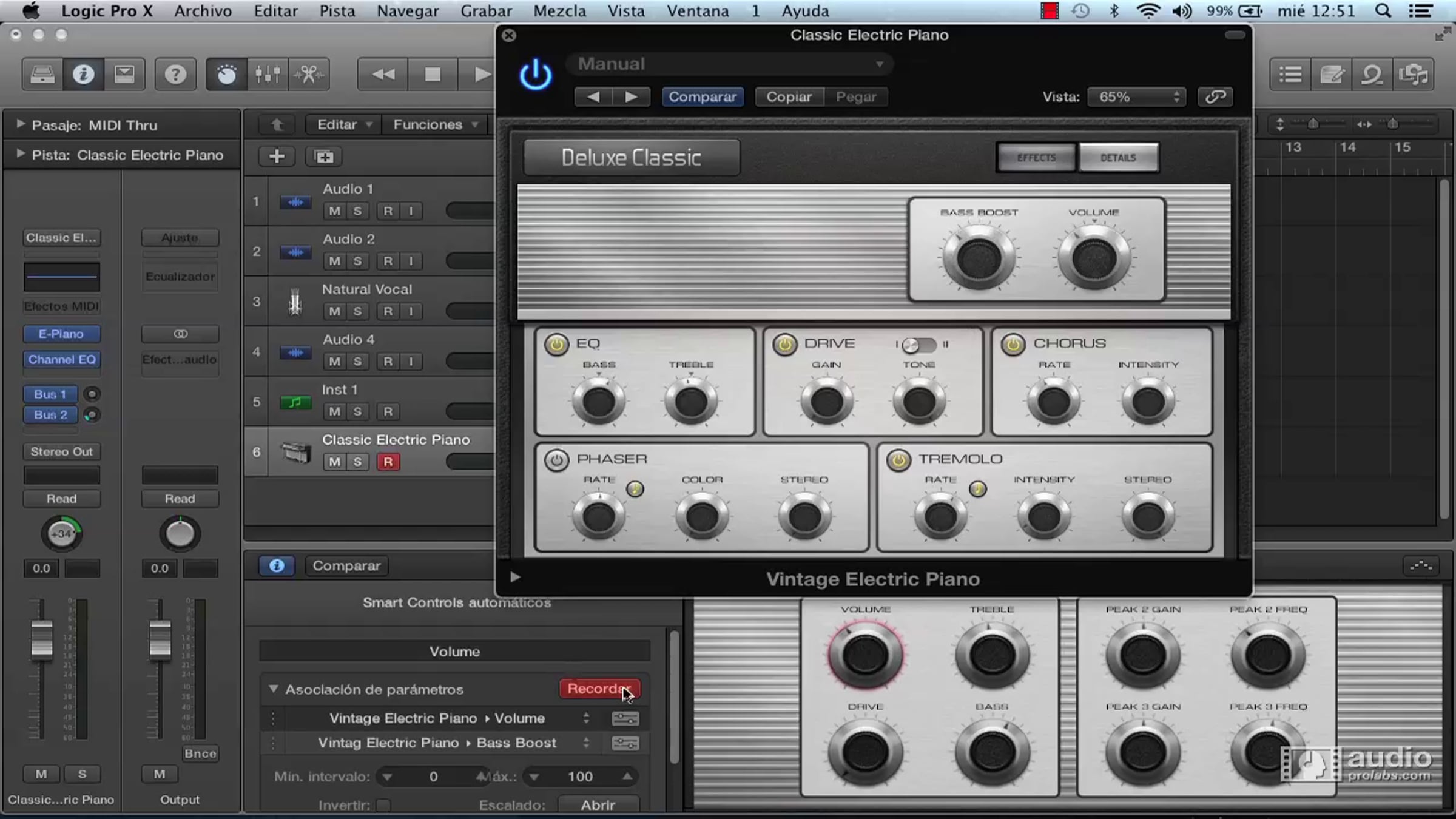The image size is (1456, 819).
Task: Open the Vista 65% zoom dropdown
Action: point(1136,97)
